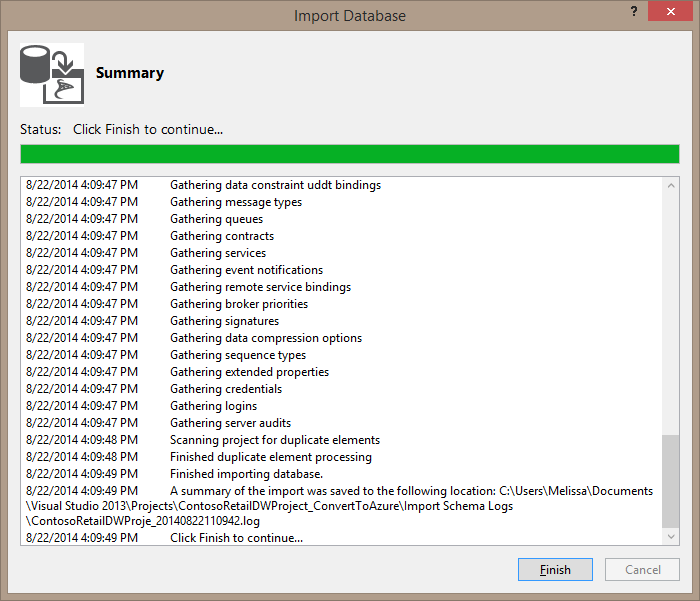Viewport: 700px width, 601px height.
Task: Click the green progress bar
Action: [x=350, y=154]
